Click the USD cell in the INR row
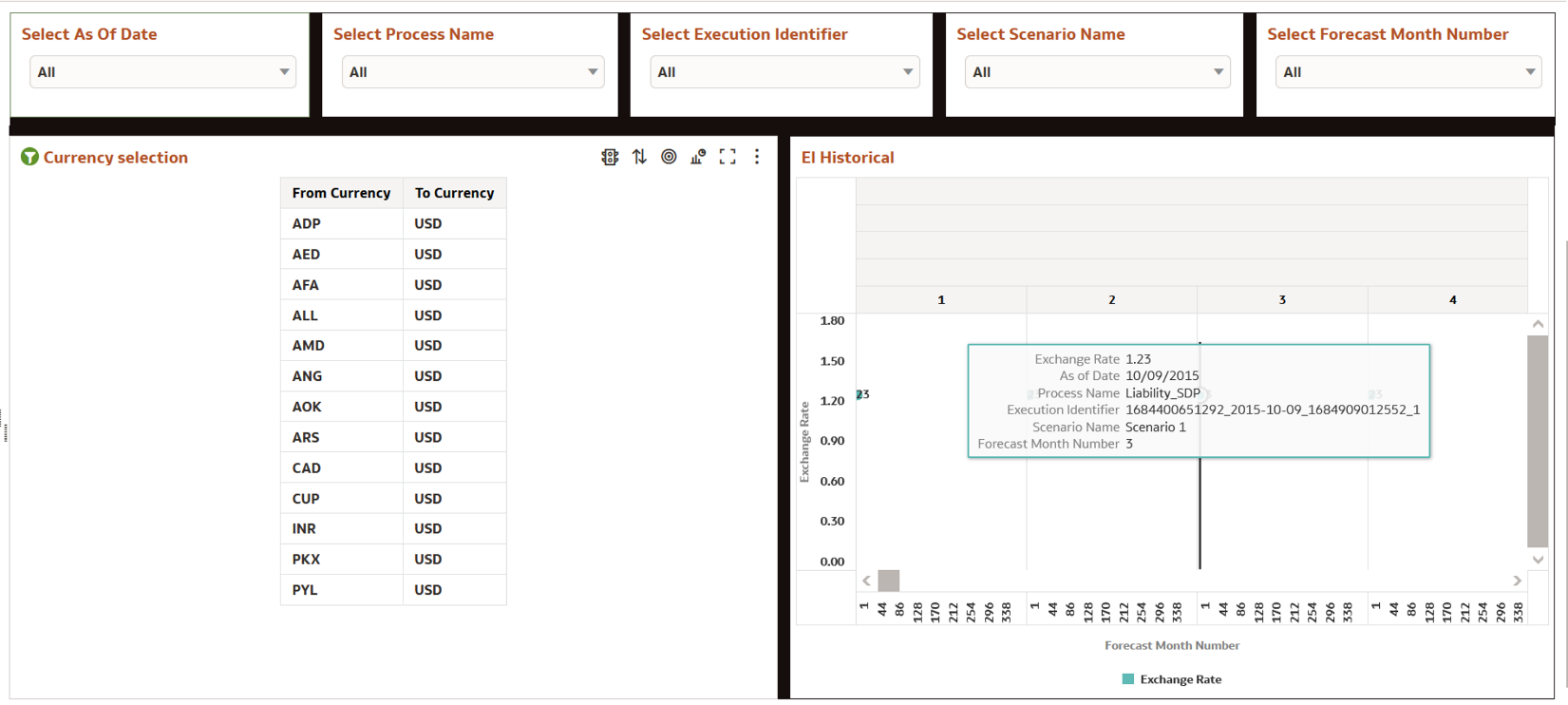This screenshot has height=705, width=1568. tap(455, 528)
